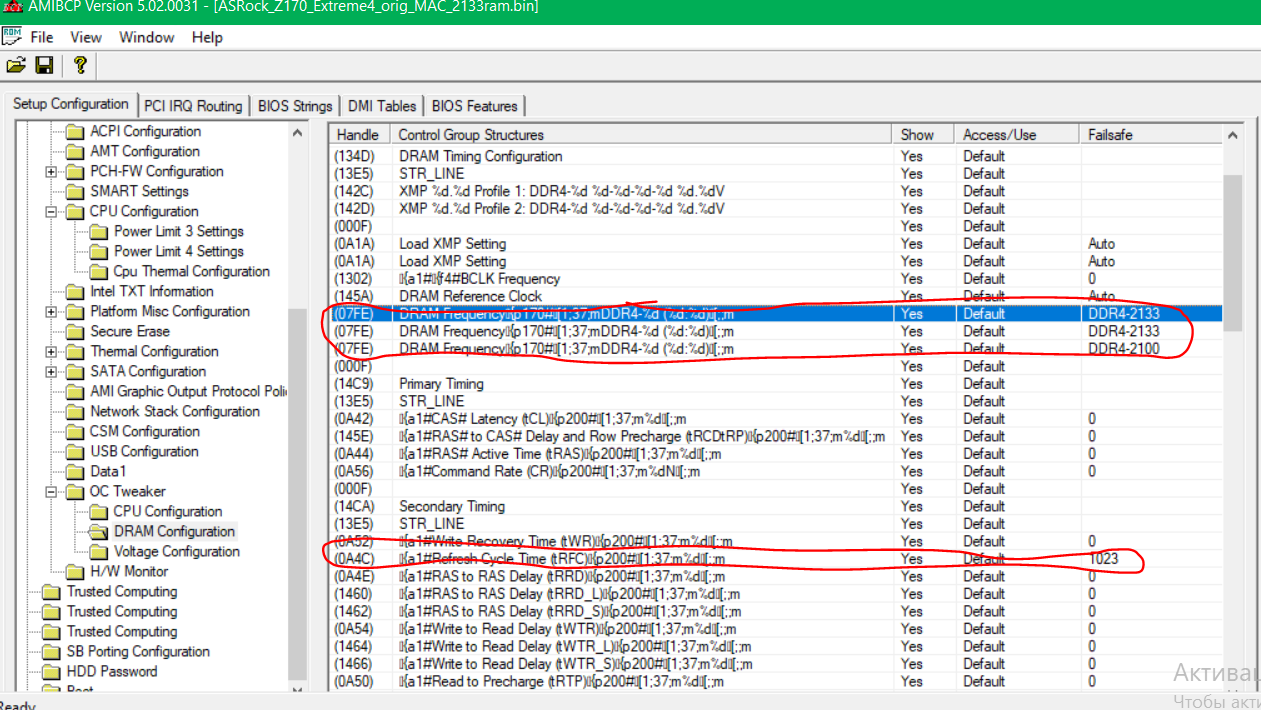Expand the SATA Configuration node

51,371
